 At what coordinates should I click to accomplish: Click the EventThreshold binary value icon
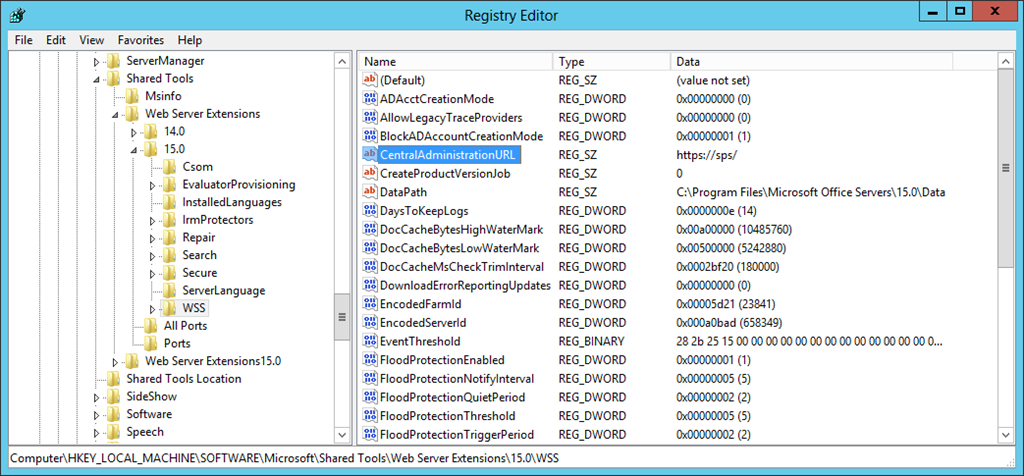click(x=370, y=341)
